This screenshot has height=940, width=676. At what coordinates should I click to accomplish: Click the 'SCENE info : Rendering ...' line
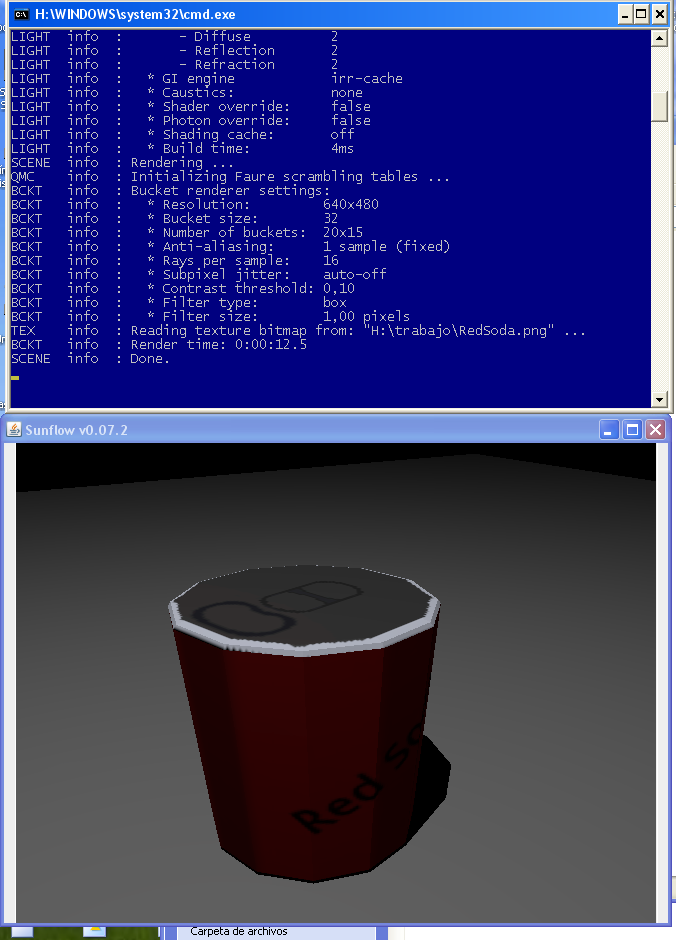(x=122, y=162)
